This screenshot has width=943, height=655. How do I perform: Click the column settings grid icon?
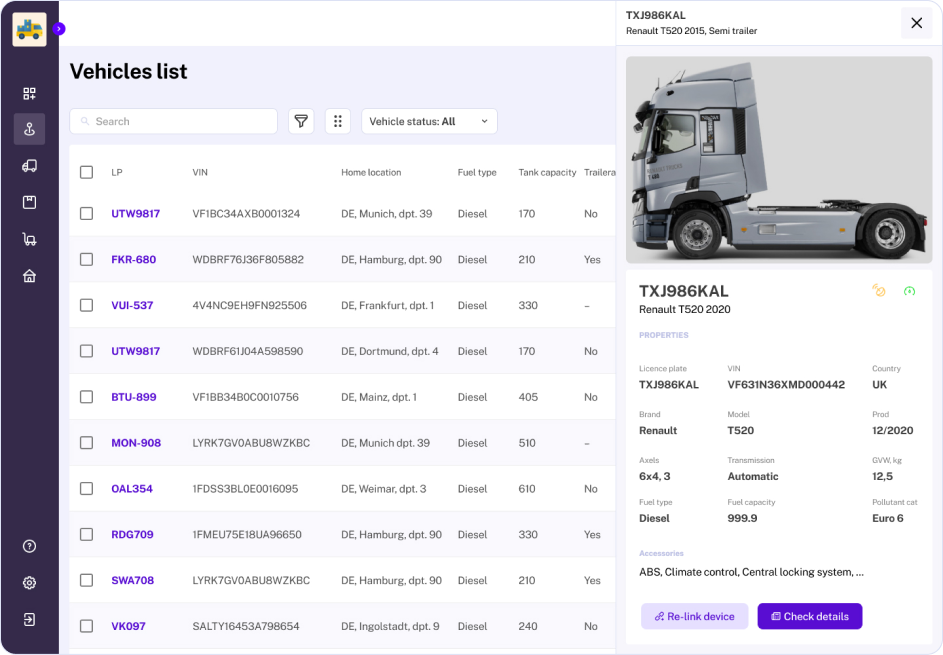[x=338, y=120]
